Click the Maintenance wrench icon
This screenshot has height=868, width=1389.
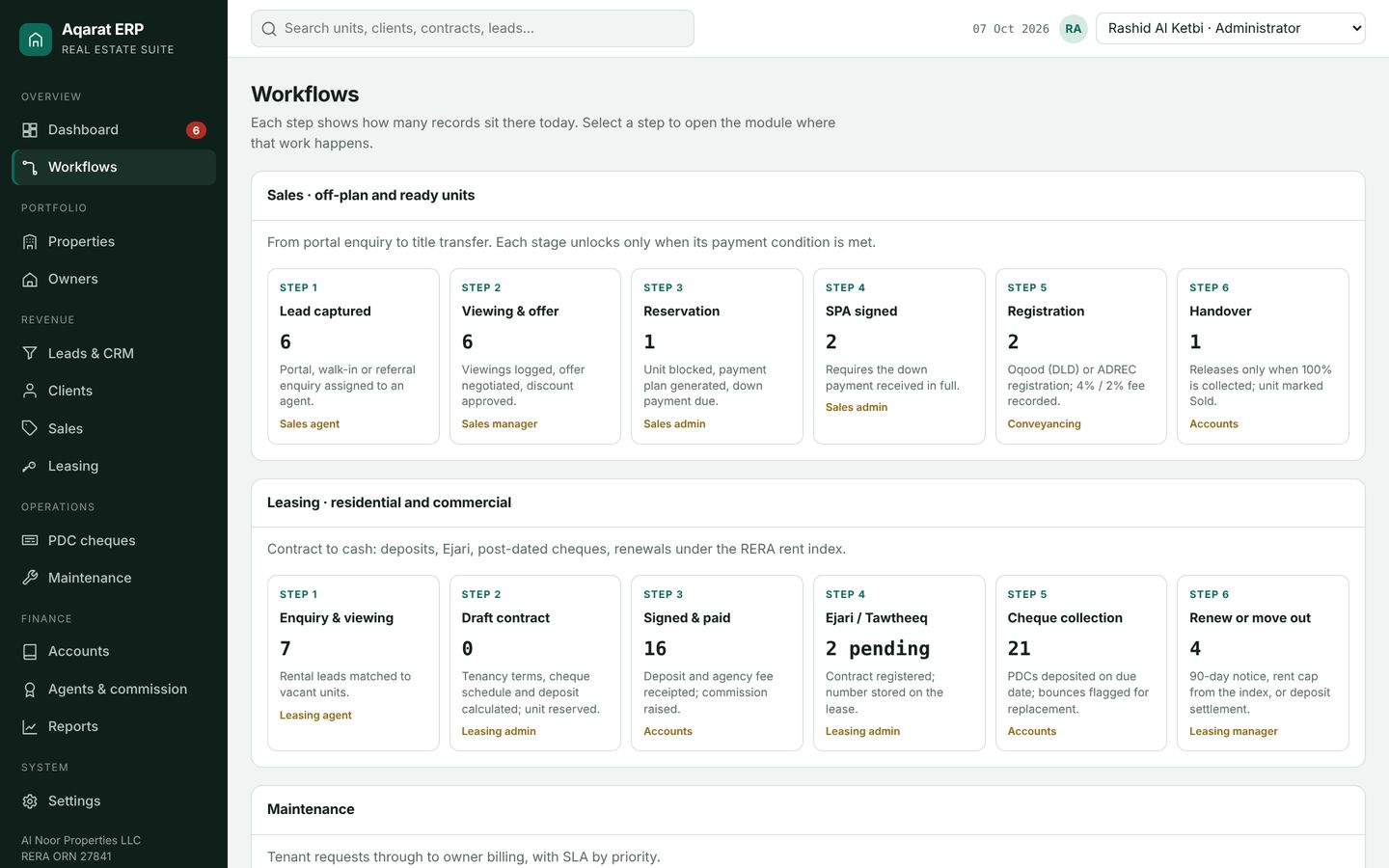tap(30, 578)
